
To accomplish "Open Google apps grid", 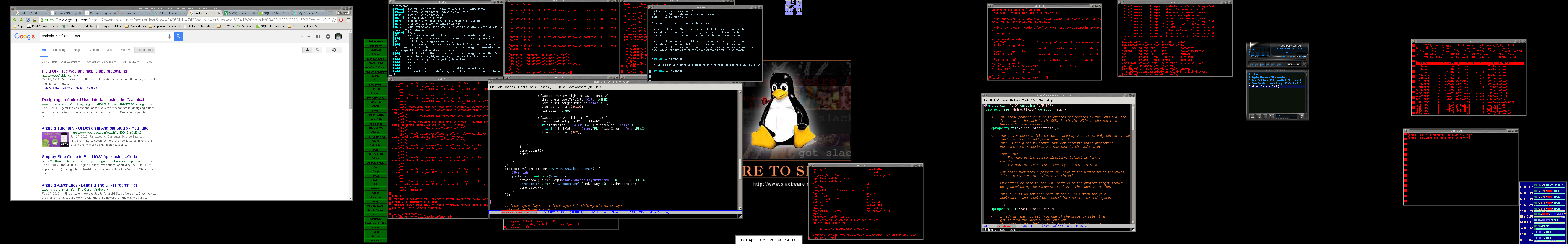I will pyautogui.click(x=318, y=36).
